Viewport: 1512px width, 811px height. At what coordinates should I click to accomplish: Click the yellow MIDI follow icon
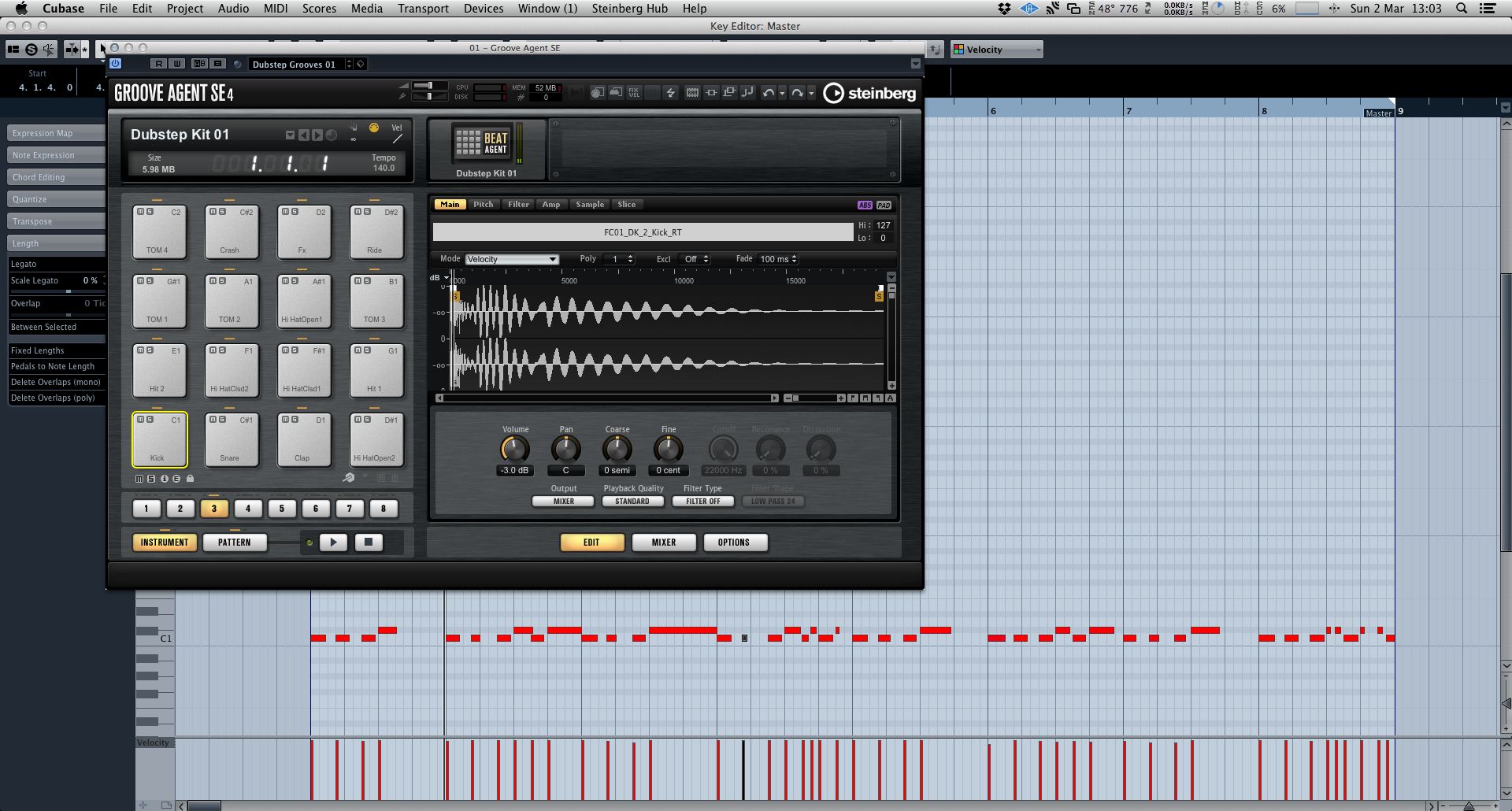[x=374, y=128]
